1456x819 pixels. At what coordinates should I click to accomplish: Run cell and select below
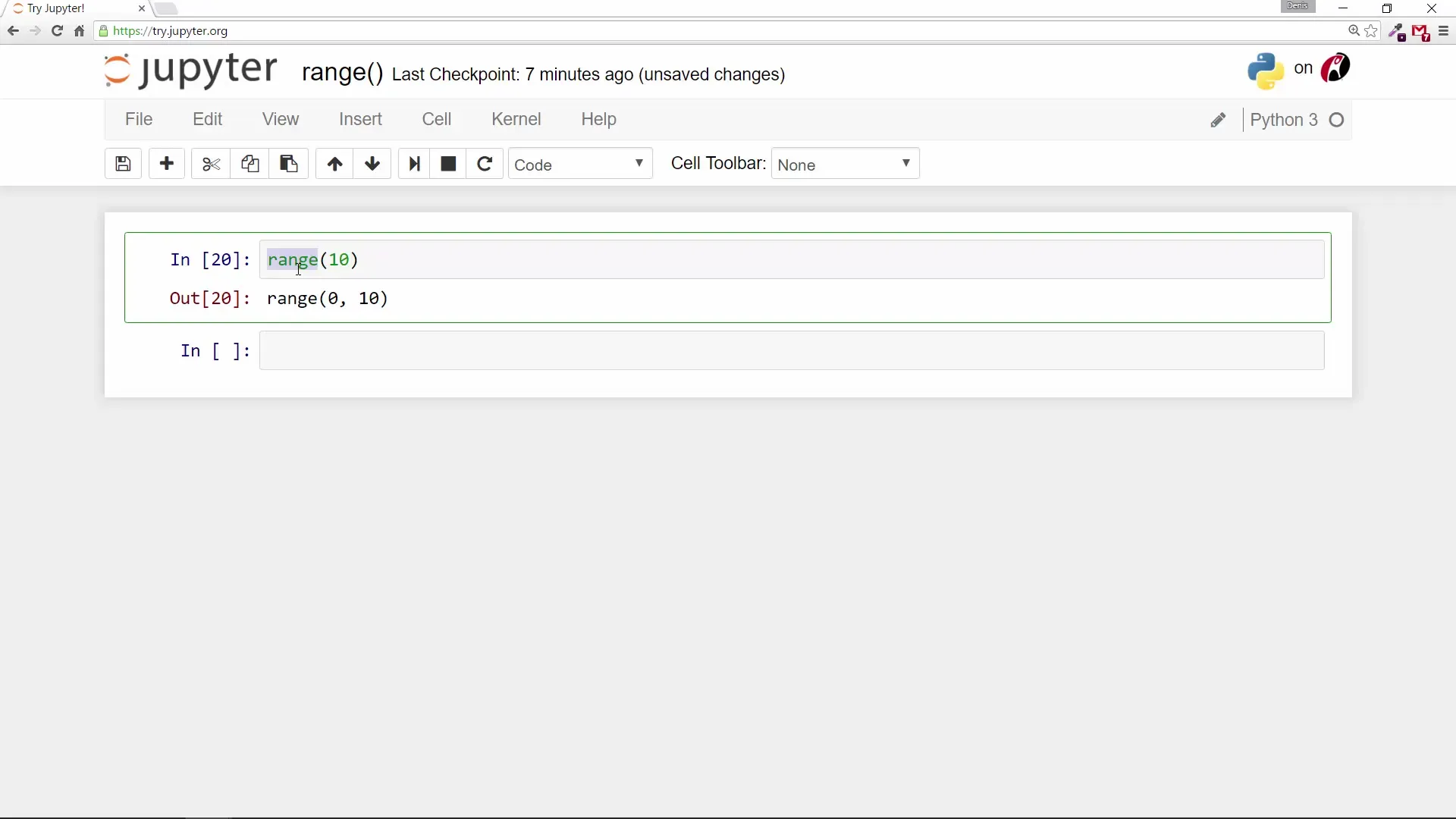coord(414,164)
